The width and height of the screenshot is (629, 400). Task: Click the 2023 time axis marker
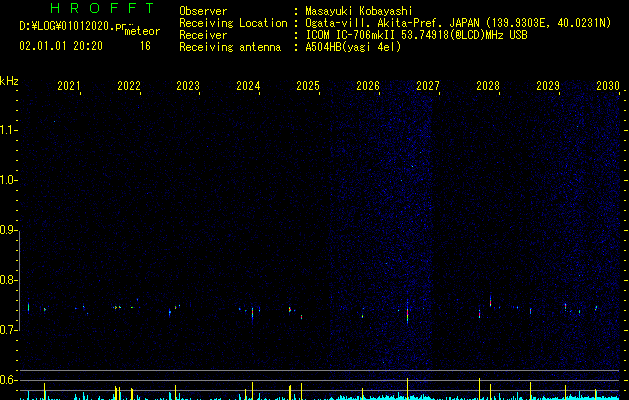click(188, 85)
